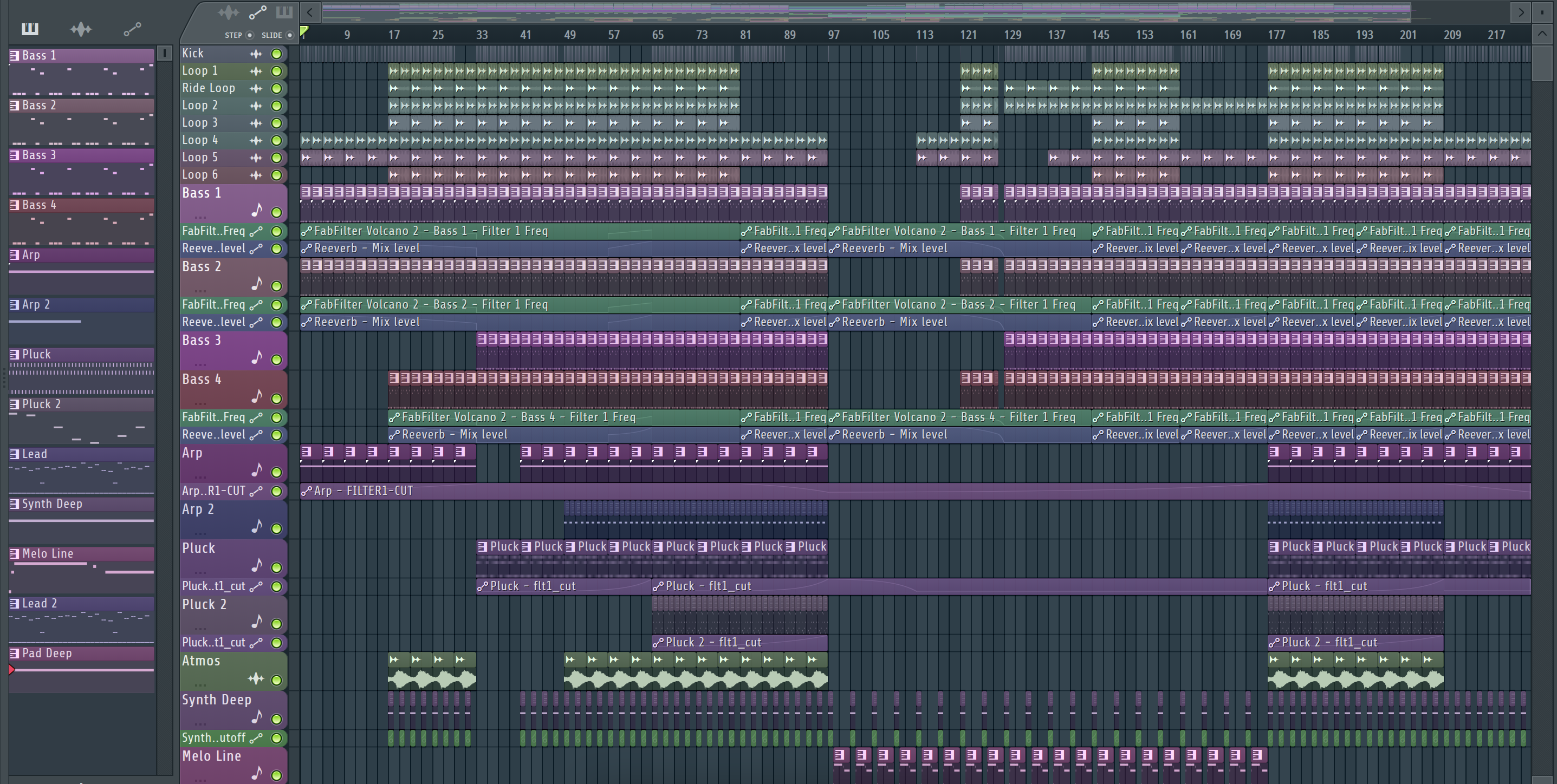Select the piano-roll patterns tab in picker
Image resolution: width=1557 pixels, height=784 pixels.
tap(30, 28)
